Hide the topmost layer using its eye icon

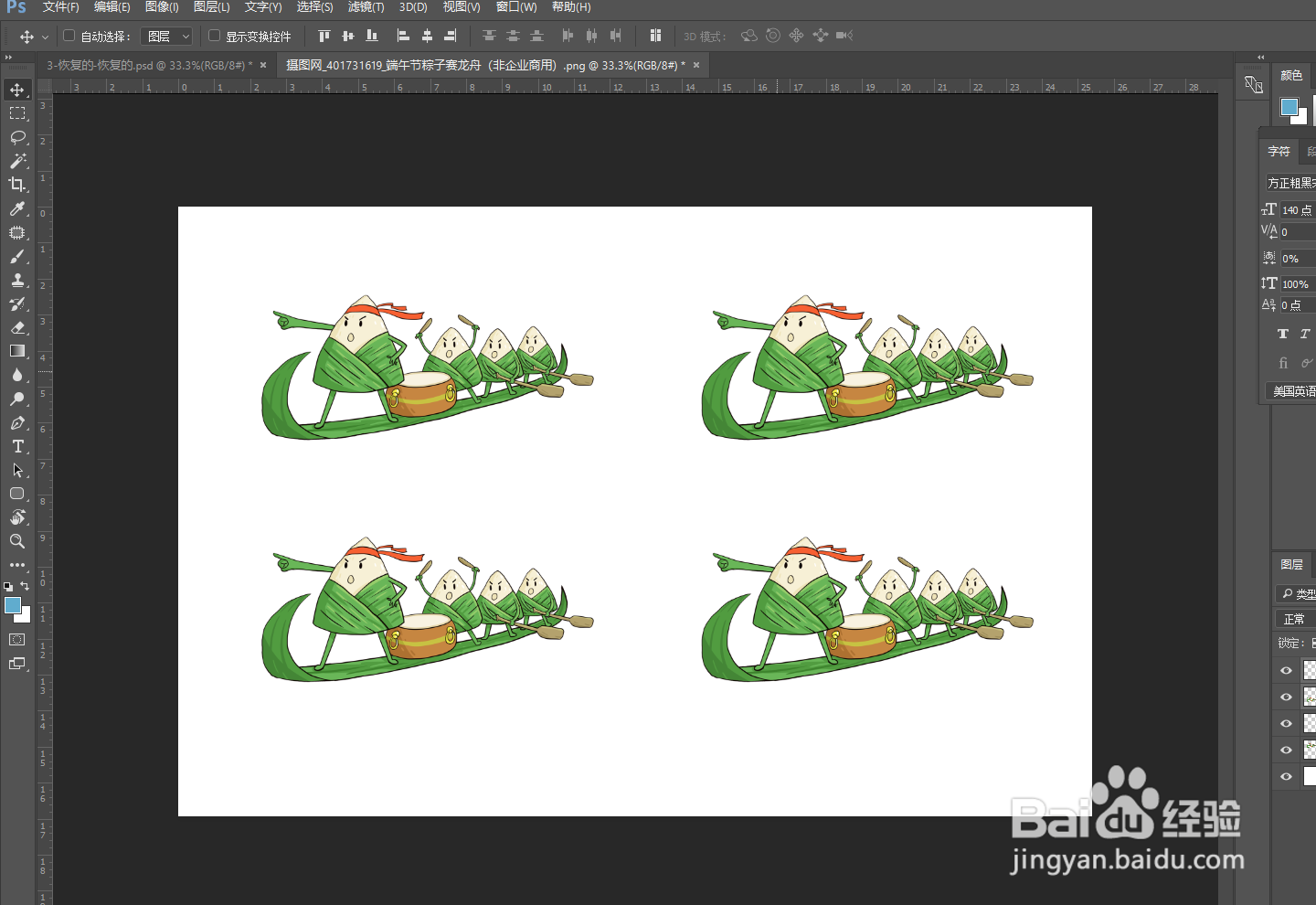click(1286, 670)
